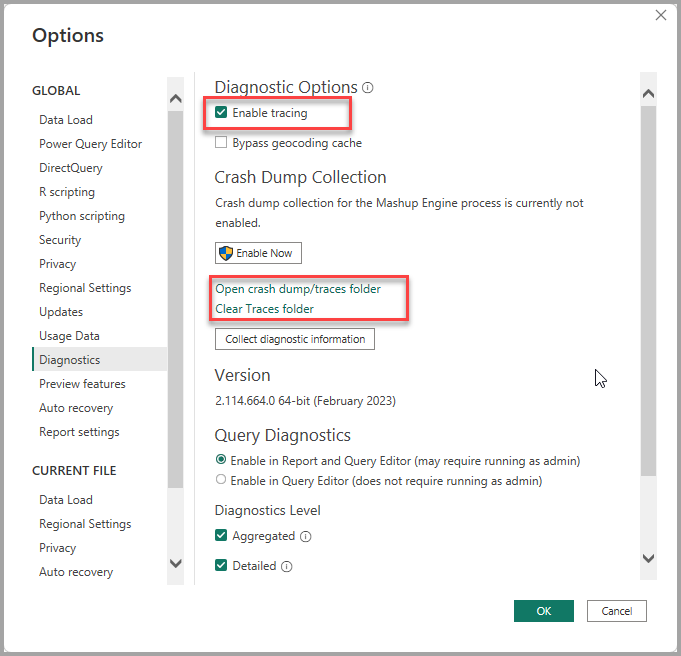The width and height of the screenshot is (681, 656).
Task: Close the Options dialog with X
Action: [661, 15]
